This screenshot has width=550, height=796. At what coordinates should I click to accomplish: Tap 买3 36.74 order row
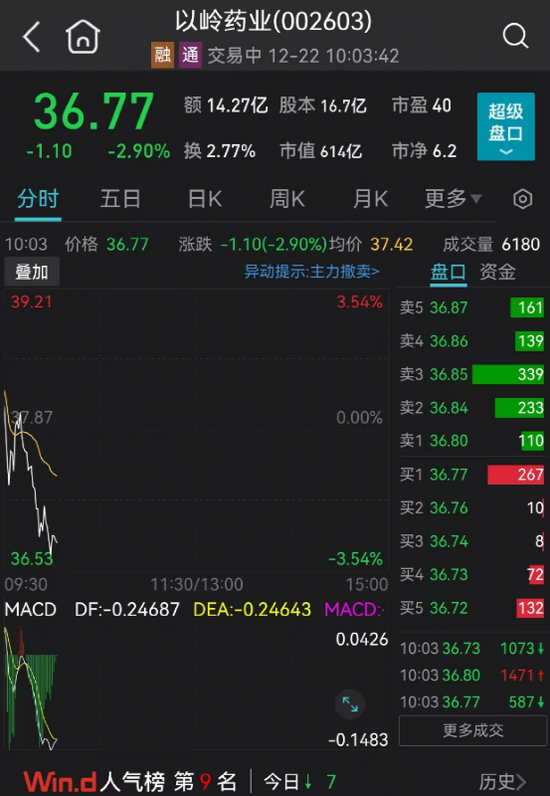click(x=472, y=541)
